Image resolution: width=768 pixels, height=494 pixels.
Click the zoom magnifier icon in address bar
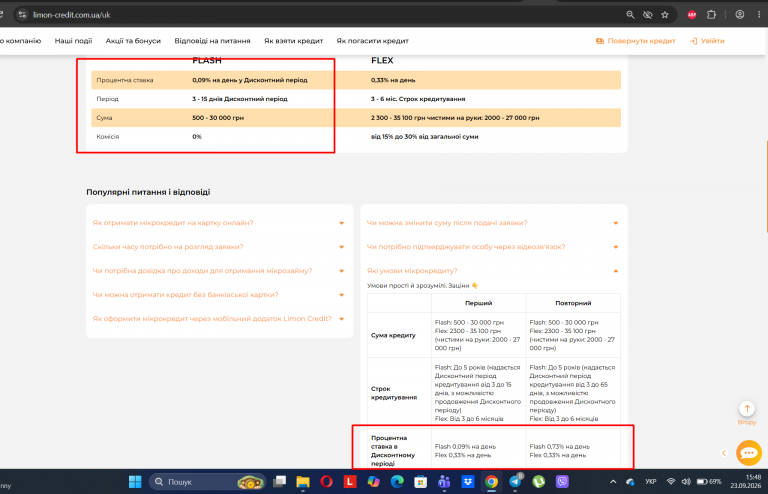630,15
